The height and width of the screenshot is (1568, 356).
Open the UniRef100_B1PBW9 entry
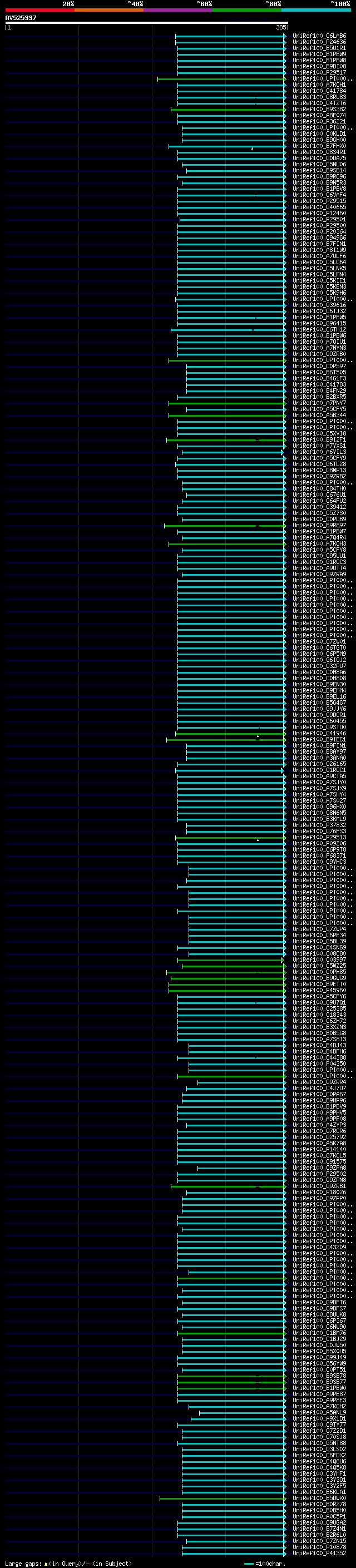pos(319,54)
